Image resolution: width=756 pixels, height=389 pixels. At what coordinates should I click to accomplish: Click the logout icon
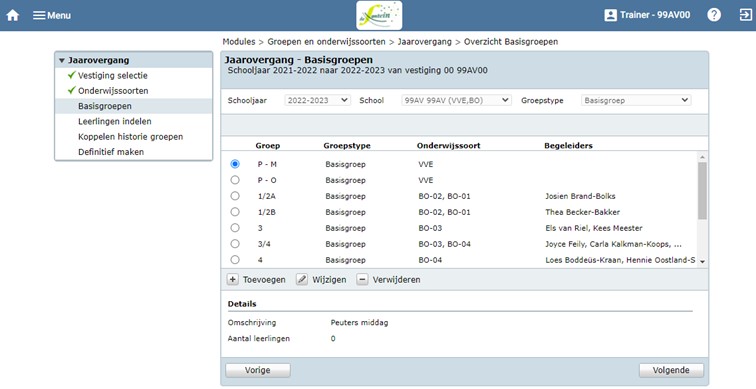pos(745,15)
